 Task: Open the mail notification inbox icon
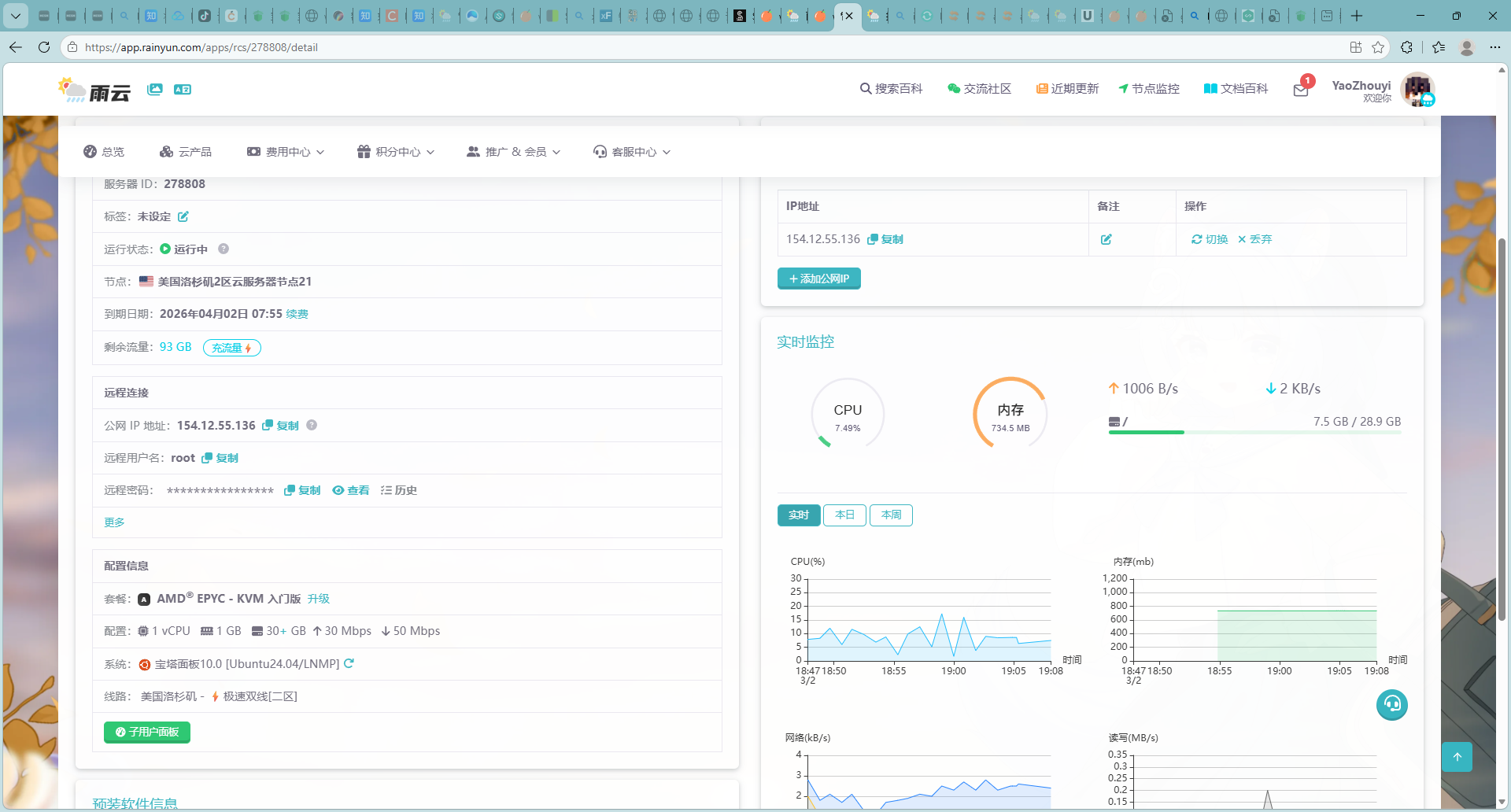[1300, 90]
